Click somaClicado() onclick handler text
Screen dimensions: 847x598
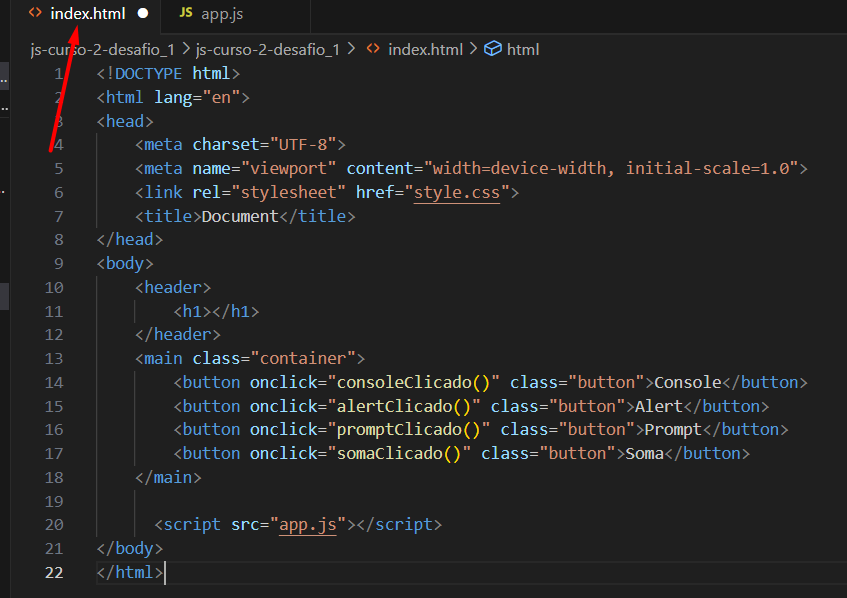coord(398,454)
